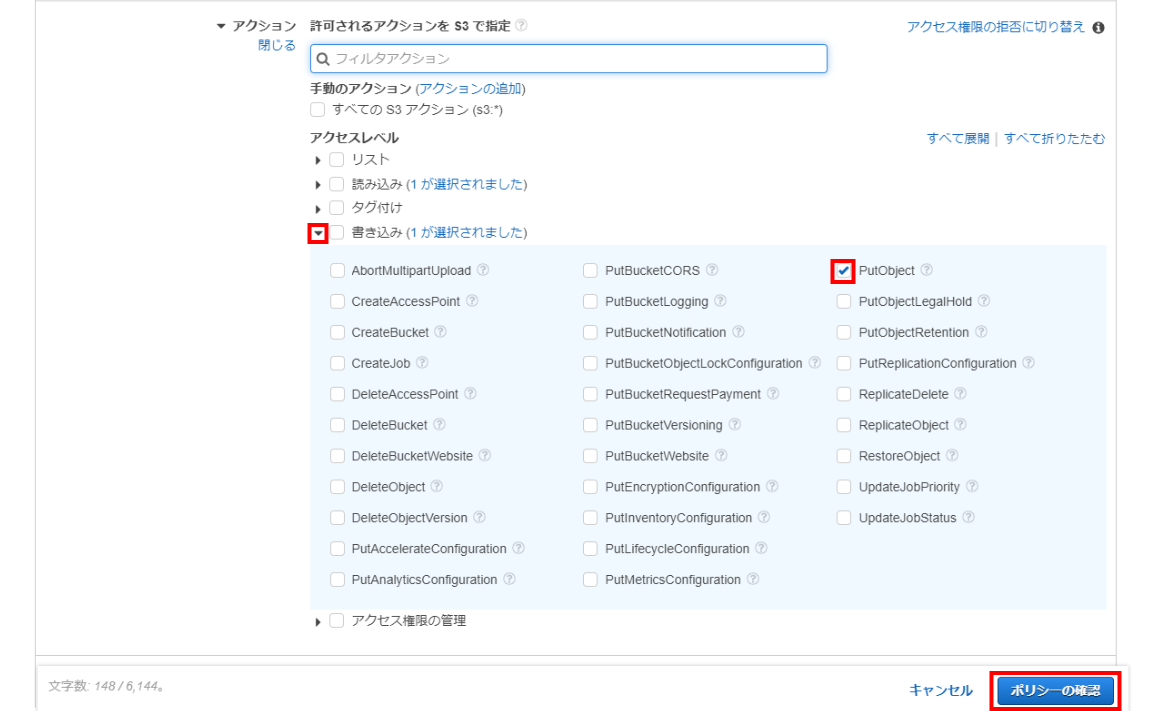Open help icon for DeleteAccessPoint
This screenshot has width=1165, height=711.
click(x=470, y=393)
